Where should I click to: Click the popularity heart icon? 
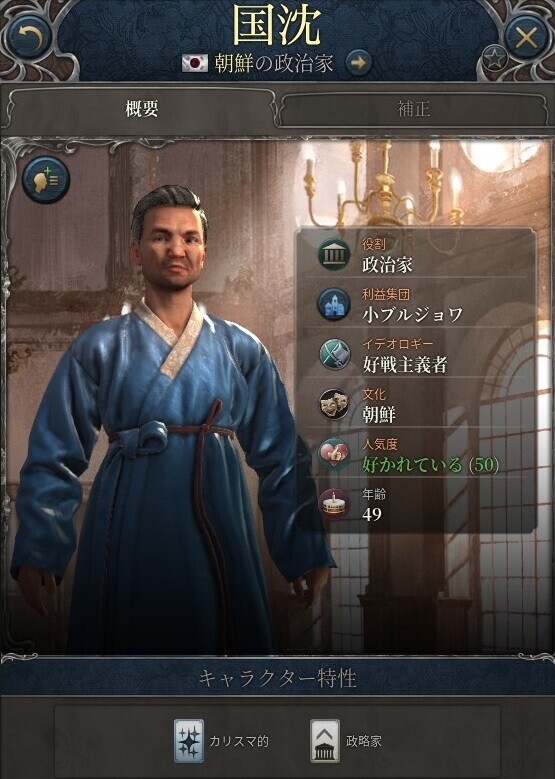pos(334,454)
